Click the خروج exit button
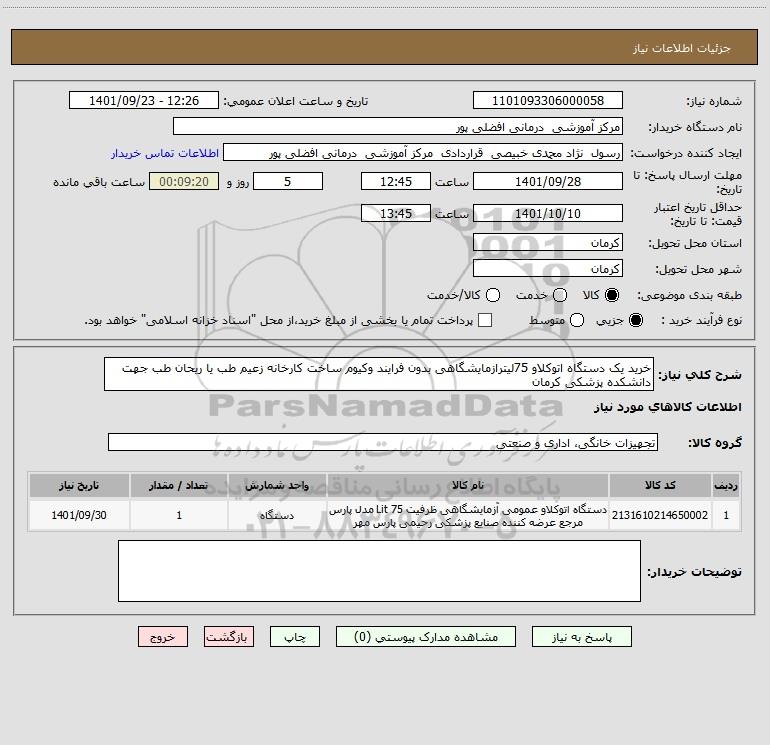The image size is (770, 745). (x=163, y=636)
